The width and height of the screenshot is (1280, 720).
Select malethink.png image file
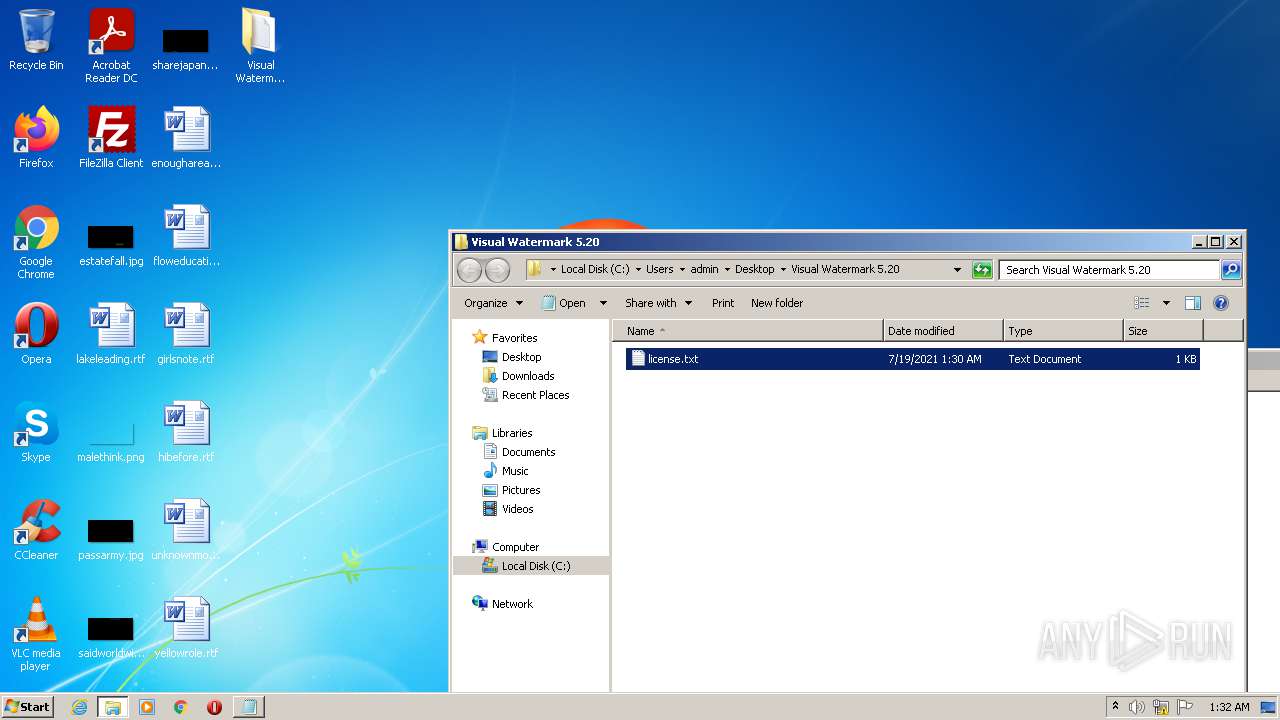pyautogui.click(x=111, y=440)
